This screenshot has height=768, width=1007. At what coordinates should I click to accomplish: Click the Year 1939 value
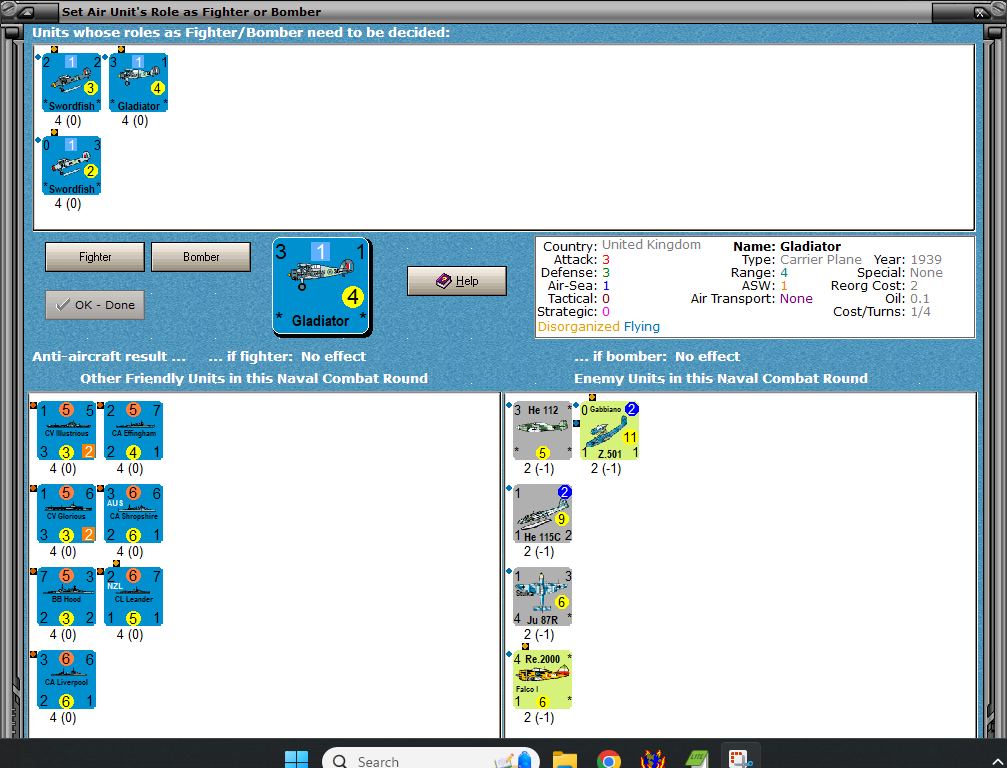pos(926,259)
